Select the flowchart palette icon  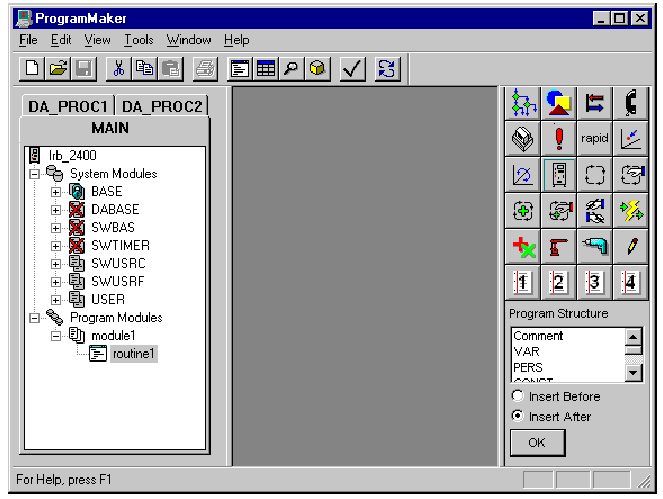click(x=523, y=103)
